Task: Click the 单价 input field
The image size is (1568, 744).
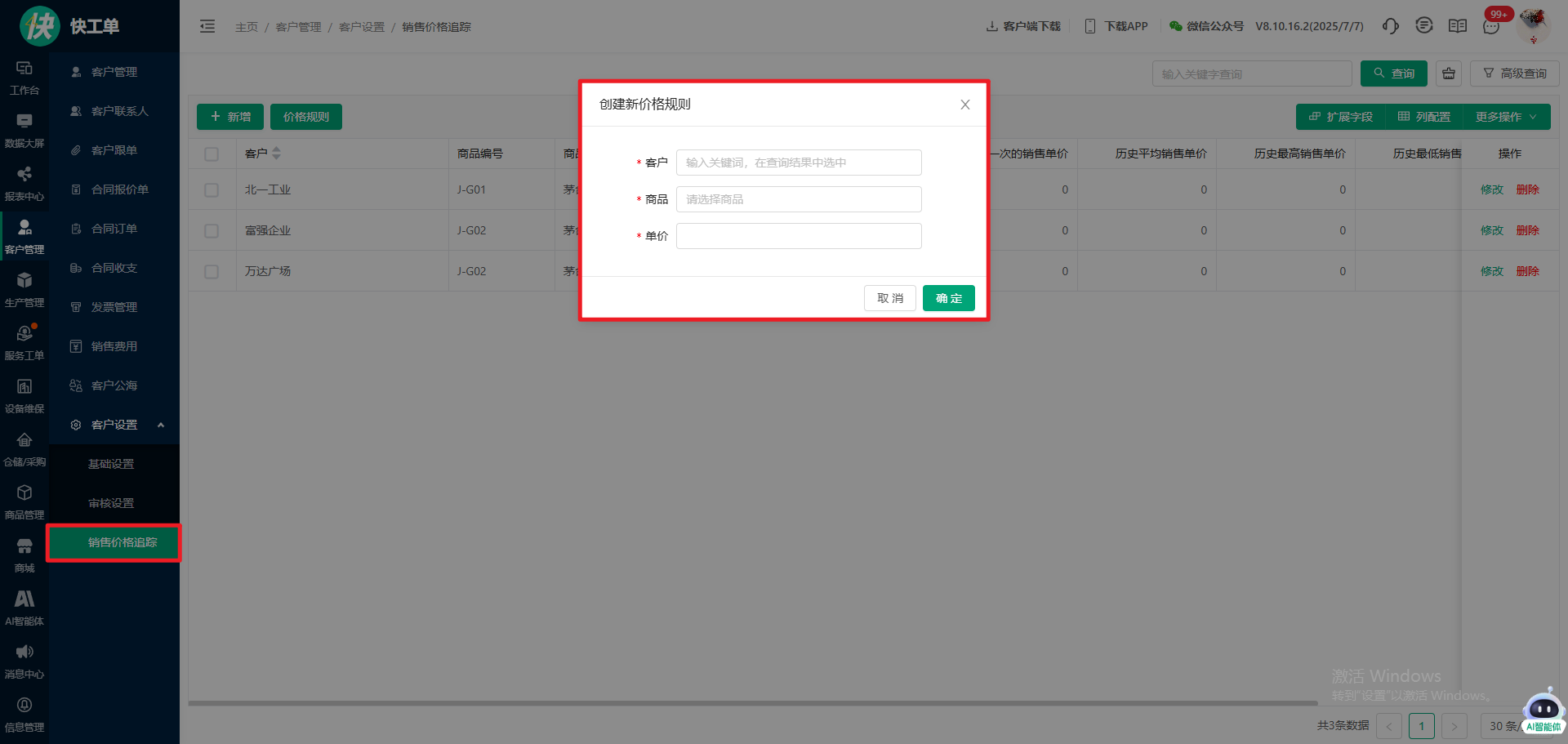Action: point(798,236)
